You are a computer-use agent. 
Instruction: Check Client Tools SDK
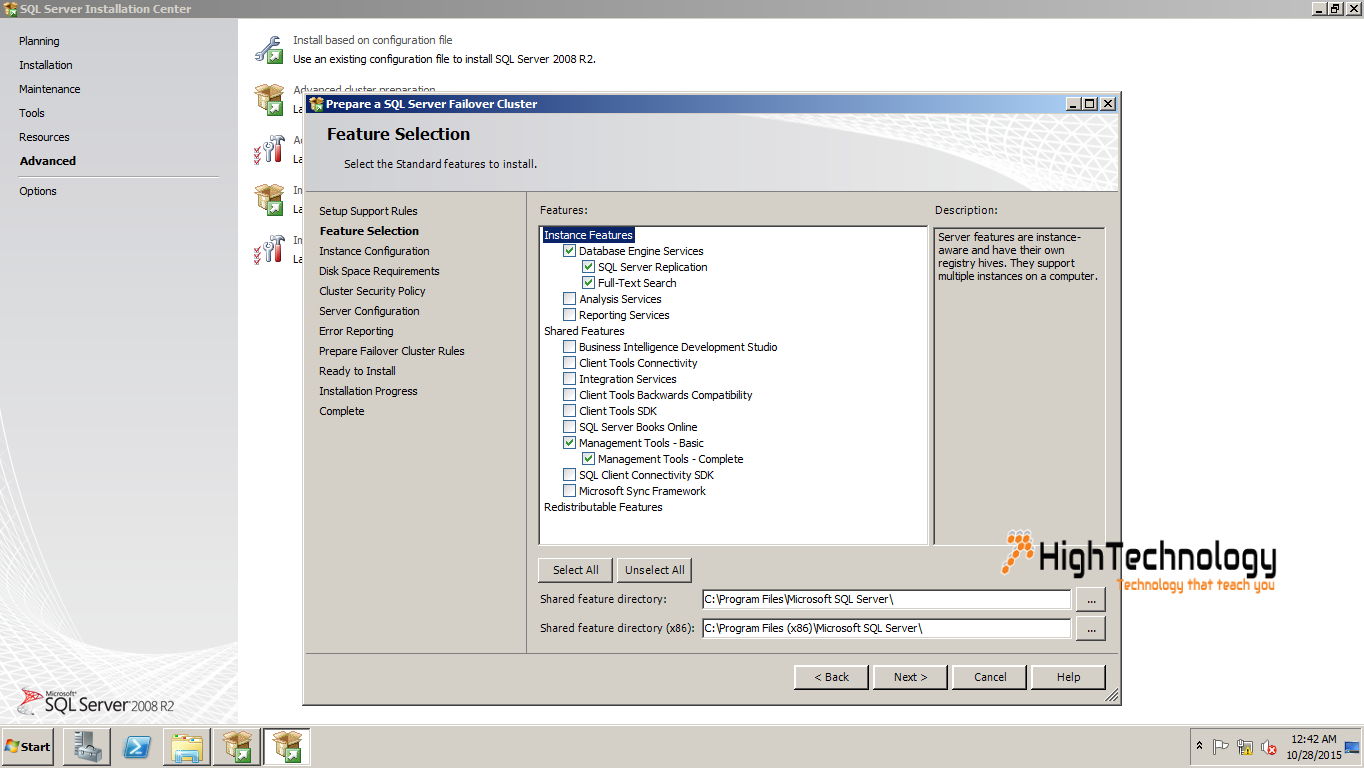pyautogui.click(x=570, y=411)
